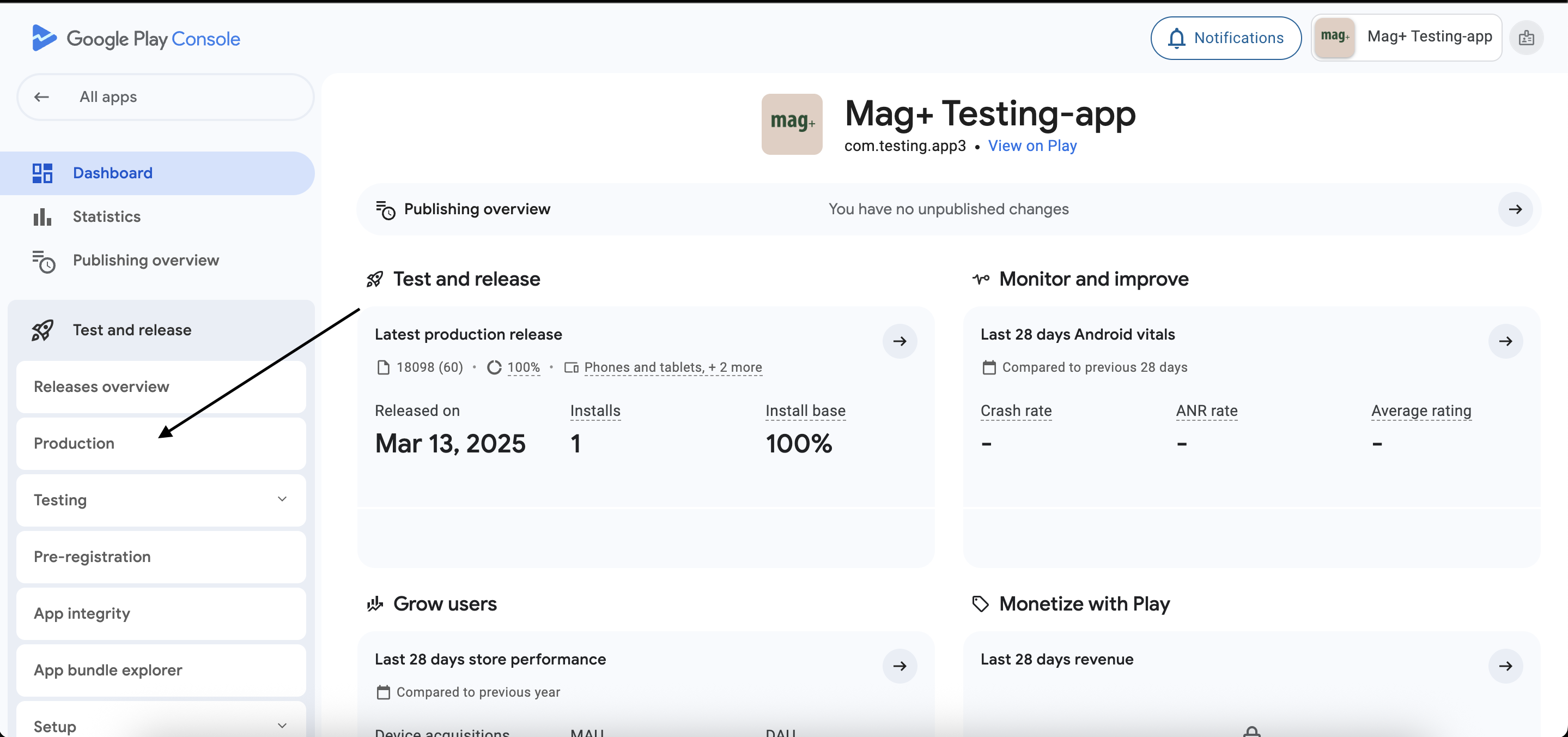Click the rocket icon beside Test and release heading
The image size is (1568, 737).
[x=375, y=280]
